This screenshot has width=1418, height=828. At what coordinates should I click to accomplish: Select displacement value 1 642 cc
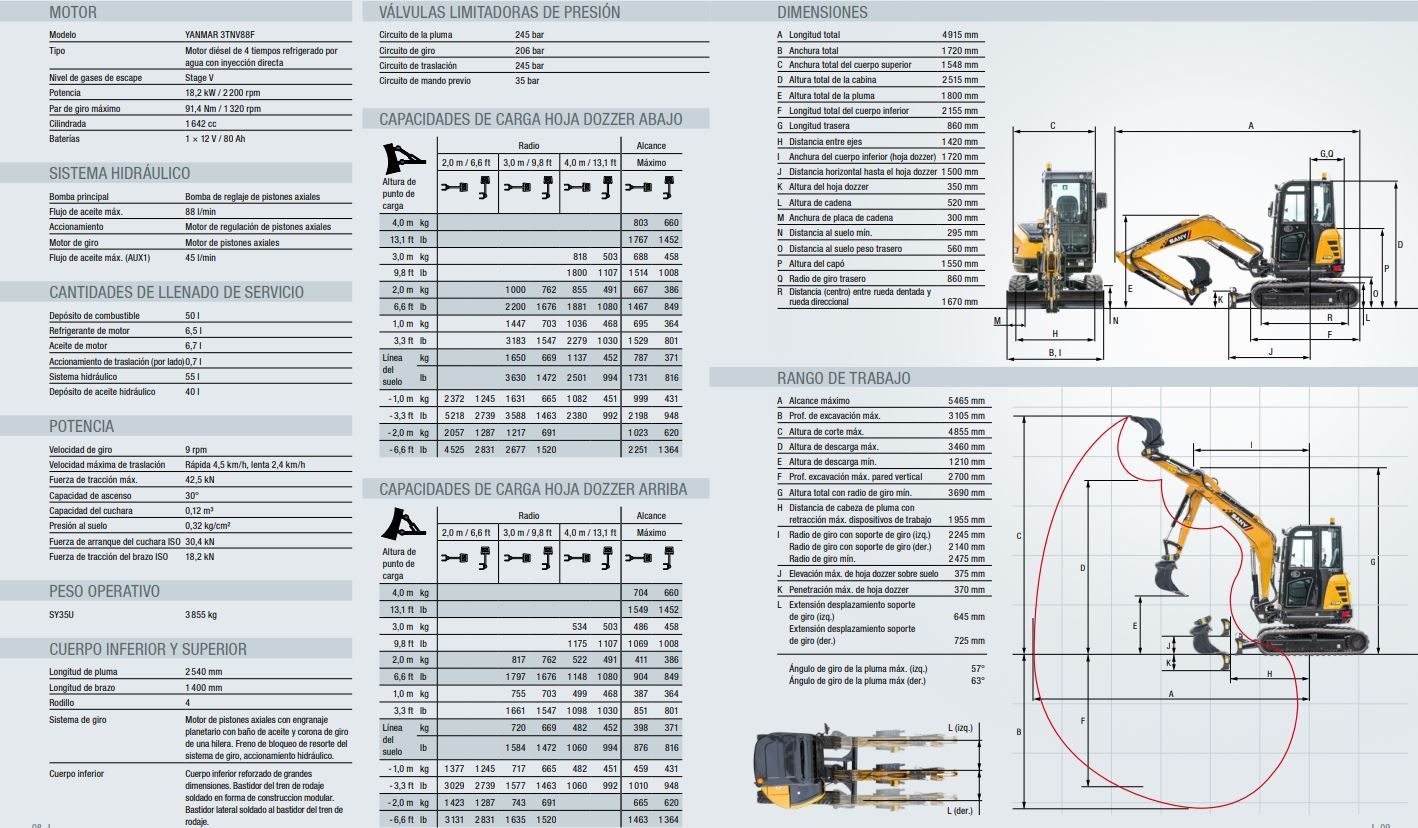[201, 124]
